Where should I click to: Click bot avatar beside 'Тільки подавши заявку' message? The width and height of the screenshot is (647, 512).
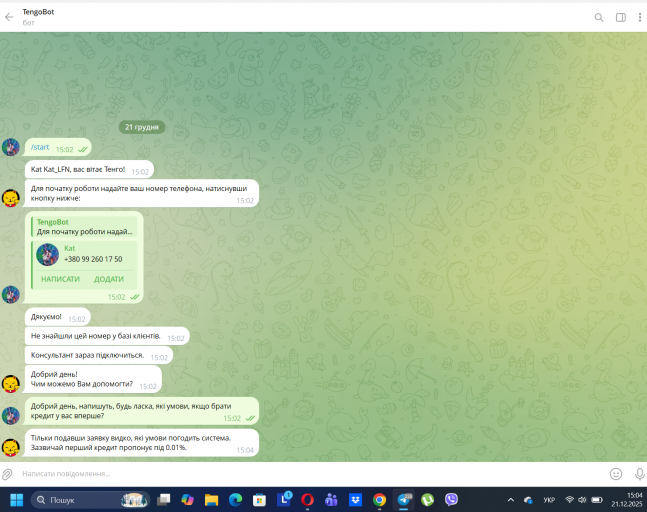[11, 448]
